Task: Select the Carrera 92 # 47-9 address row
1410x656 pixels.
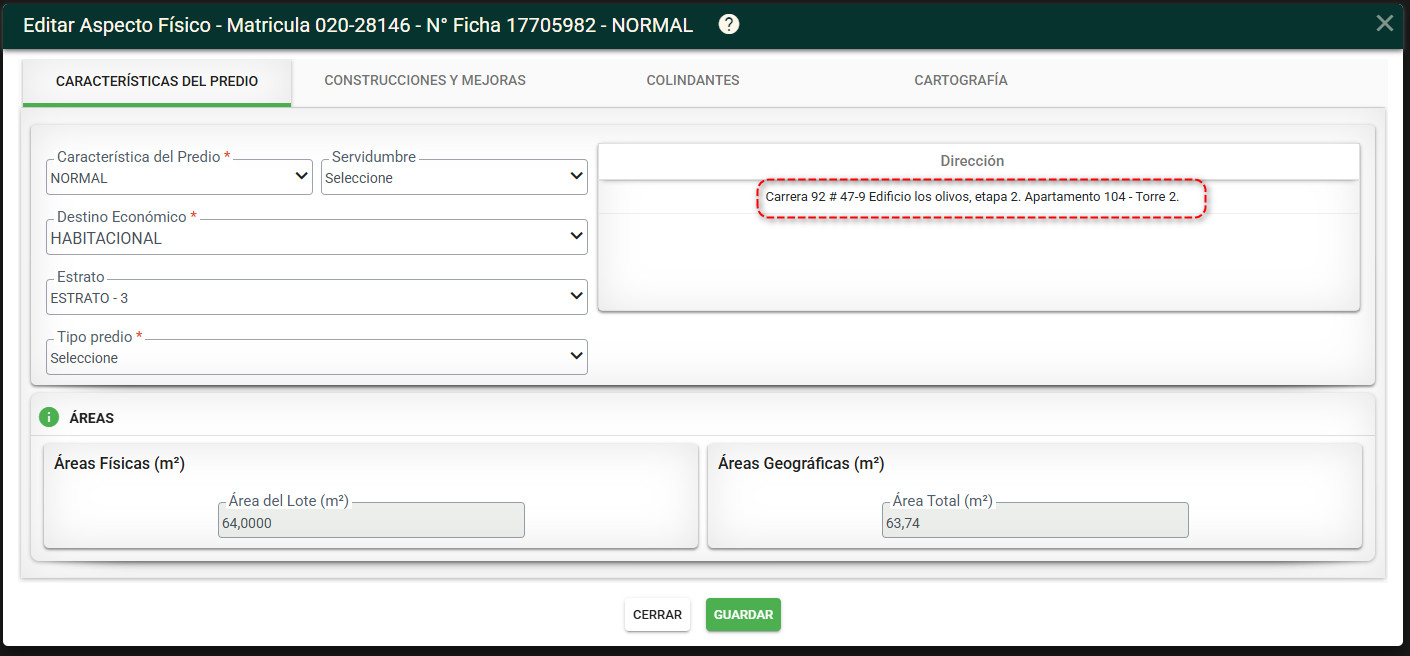Action: [978, 197]
